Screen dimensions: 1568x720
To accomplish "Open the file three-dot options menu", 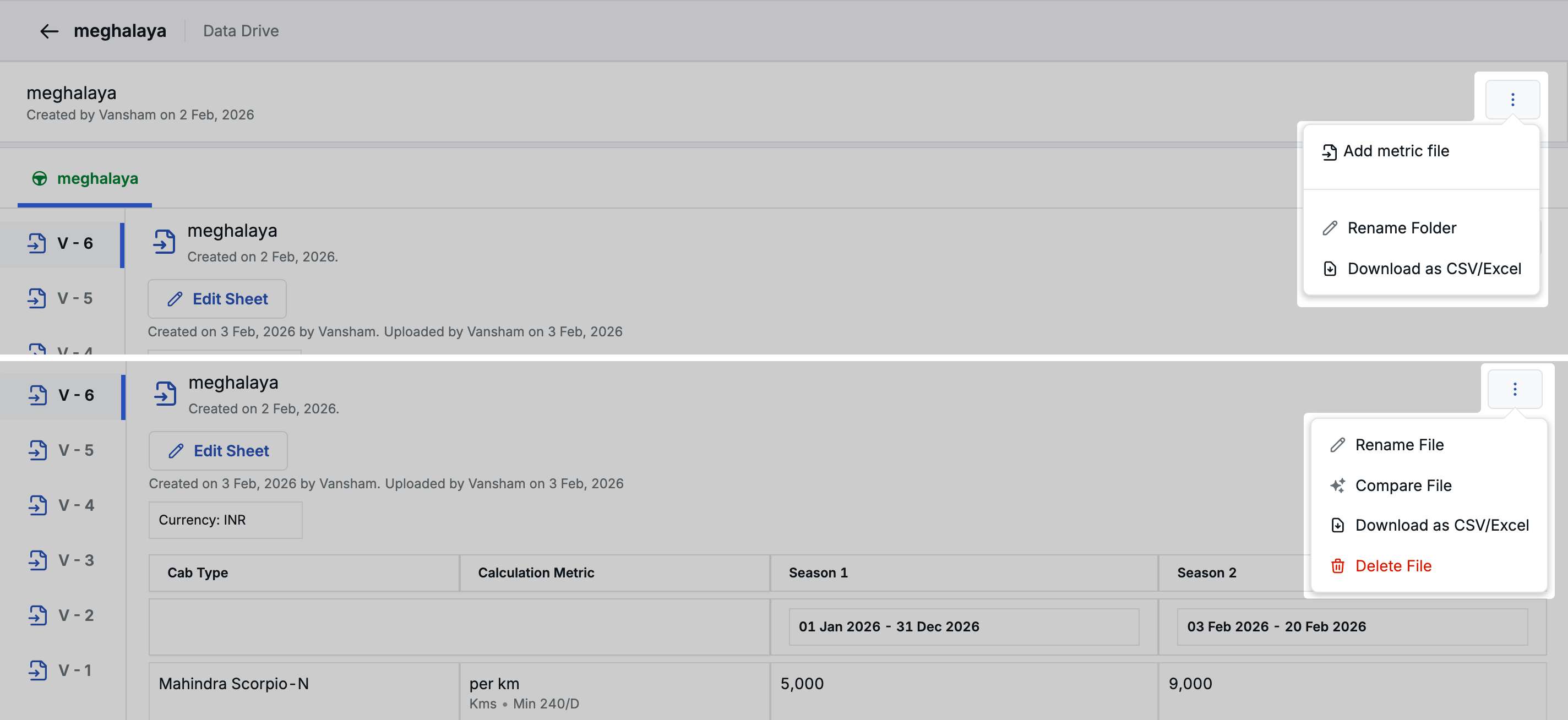I will pos(1515,390).
